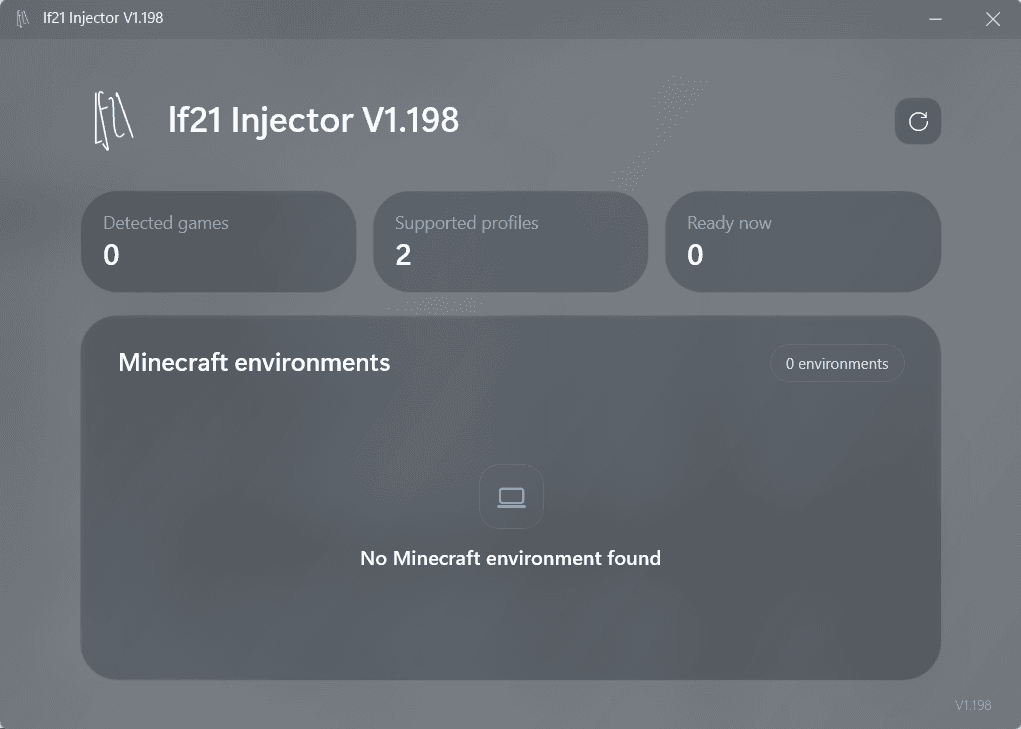This screenshot has width=1021, height=729.
Task: Click the refresh icon button
Action: click(x=917, y=121)
